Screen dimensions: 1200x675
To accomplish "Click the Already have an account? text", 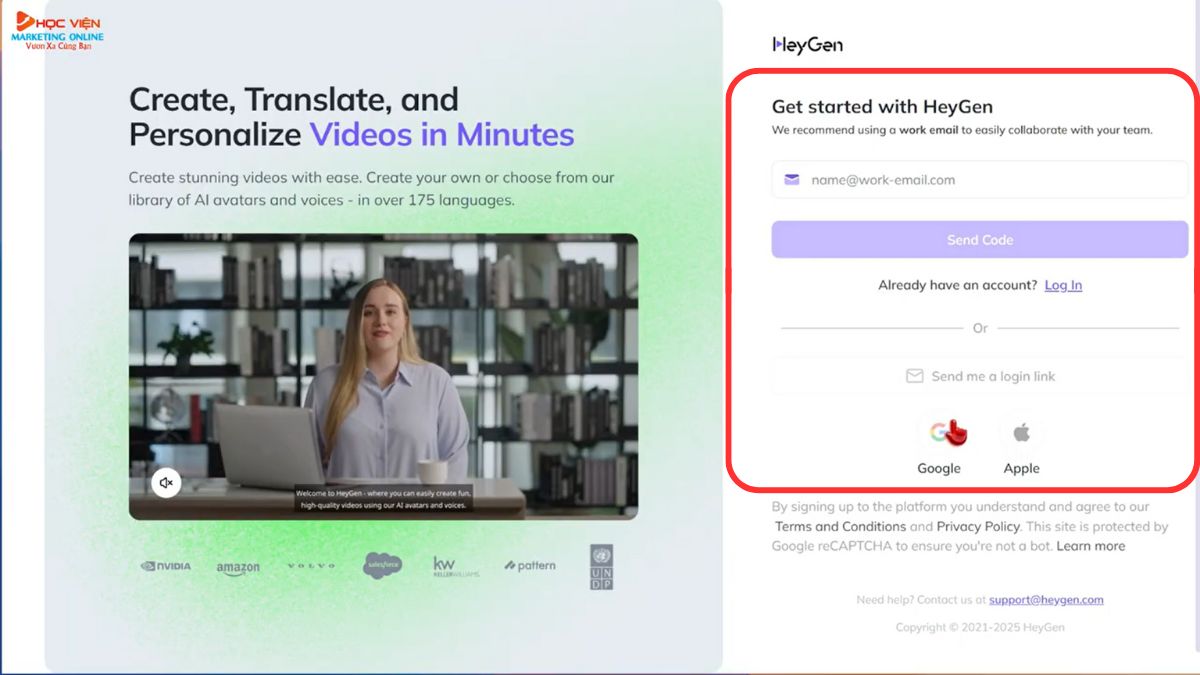I will tap(957, 285).
